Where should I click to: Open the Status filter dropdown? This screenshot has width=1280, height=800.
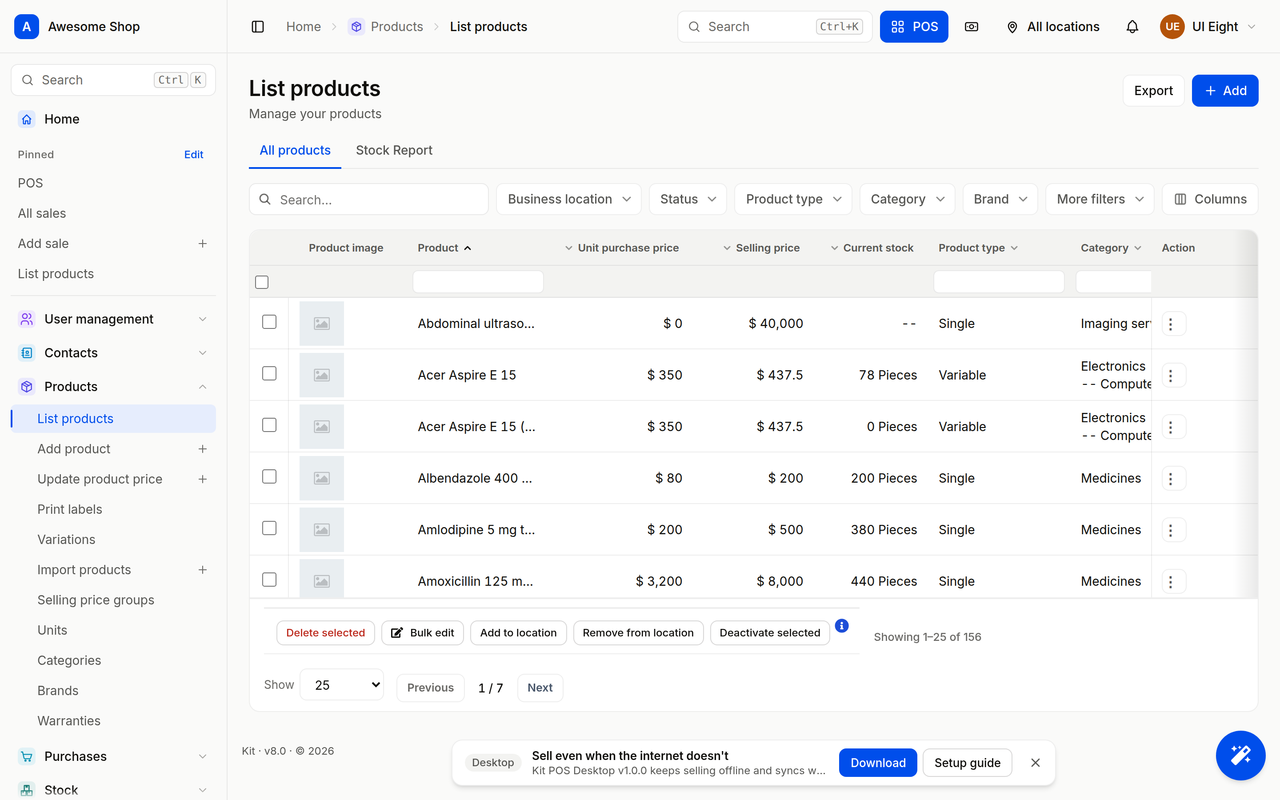[688, 199]
